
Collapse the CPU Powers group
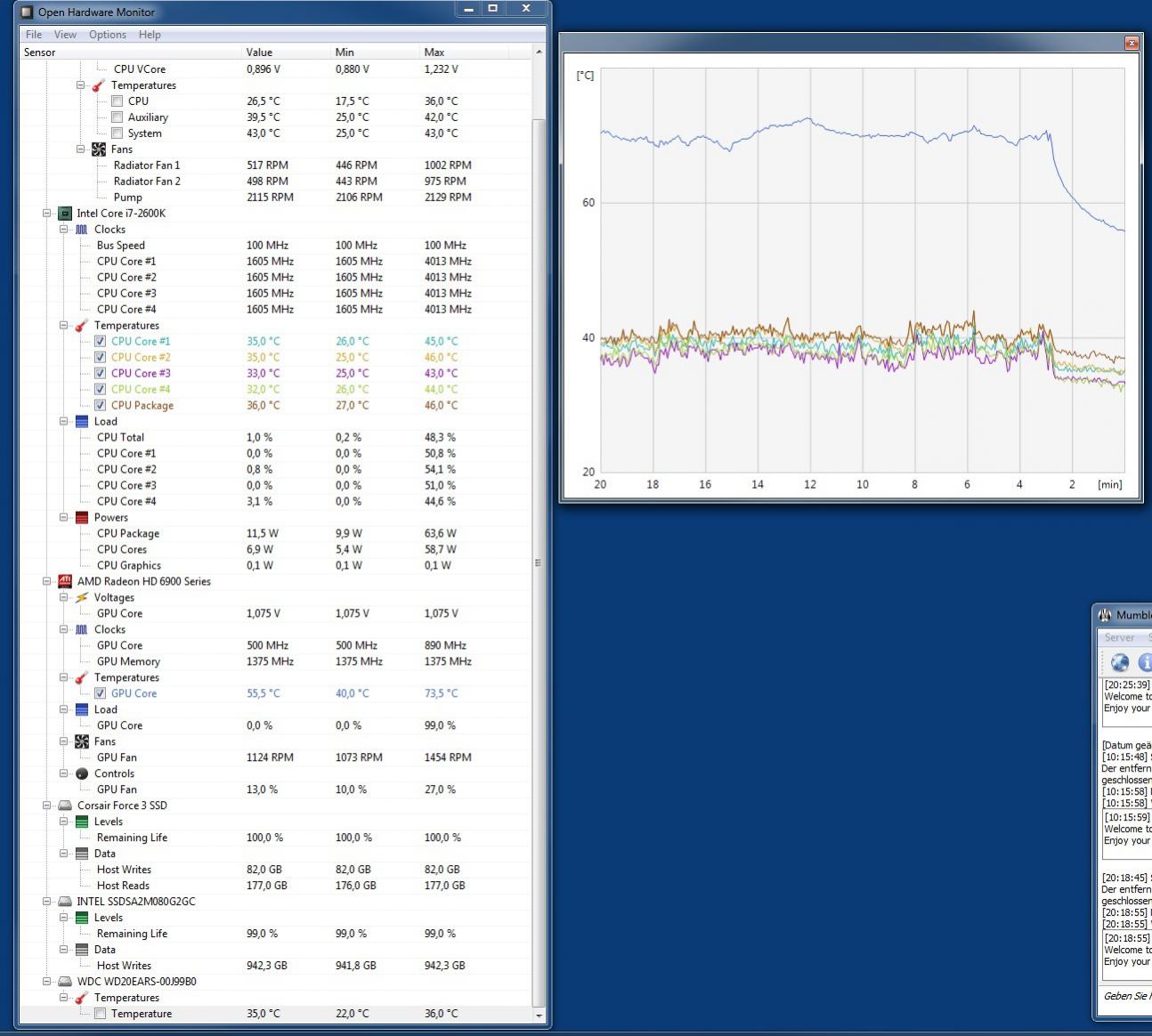click(64, 517)
